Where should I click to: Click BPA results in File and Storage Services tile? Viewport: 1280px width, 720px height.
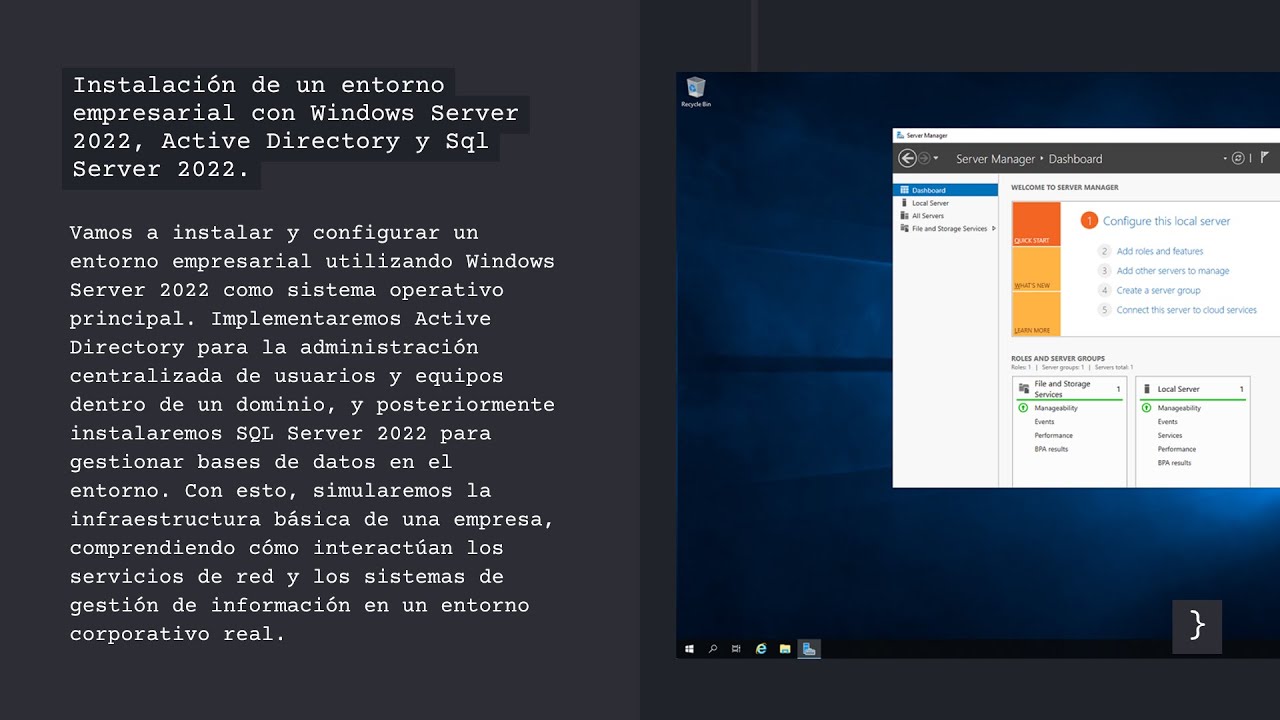pos(1051,449)
